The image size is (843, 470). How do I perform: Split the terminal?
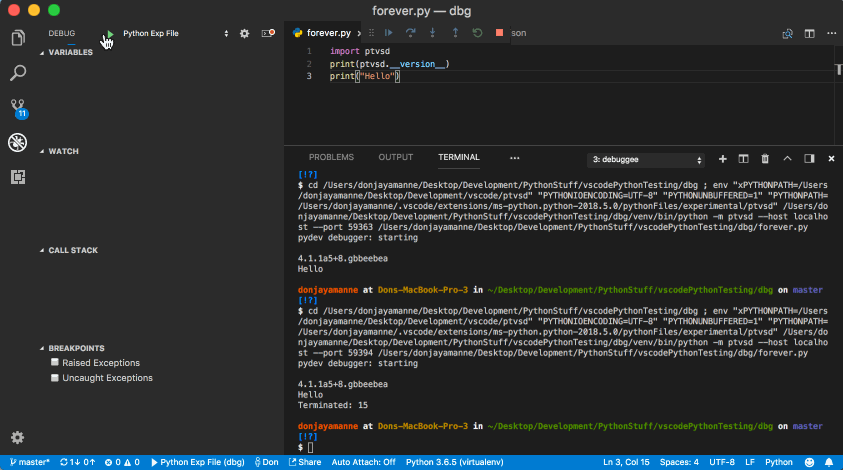pos(744,159)
